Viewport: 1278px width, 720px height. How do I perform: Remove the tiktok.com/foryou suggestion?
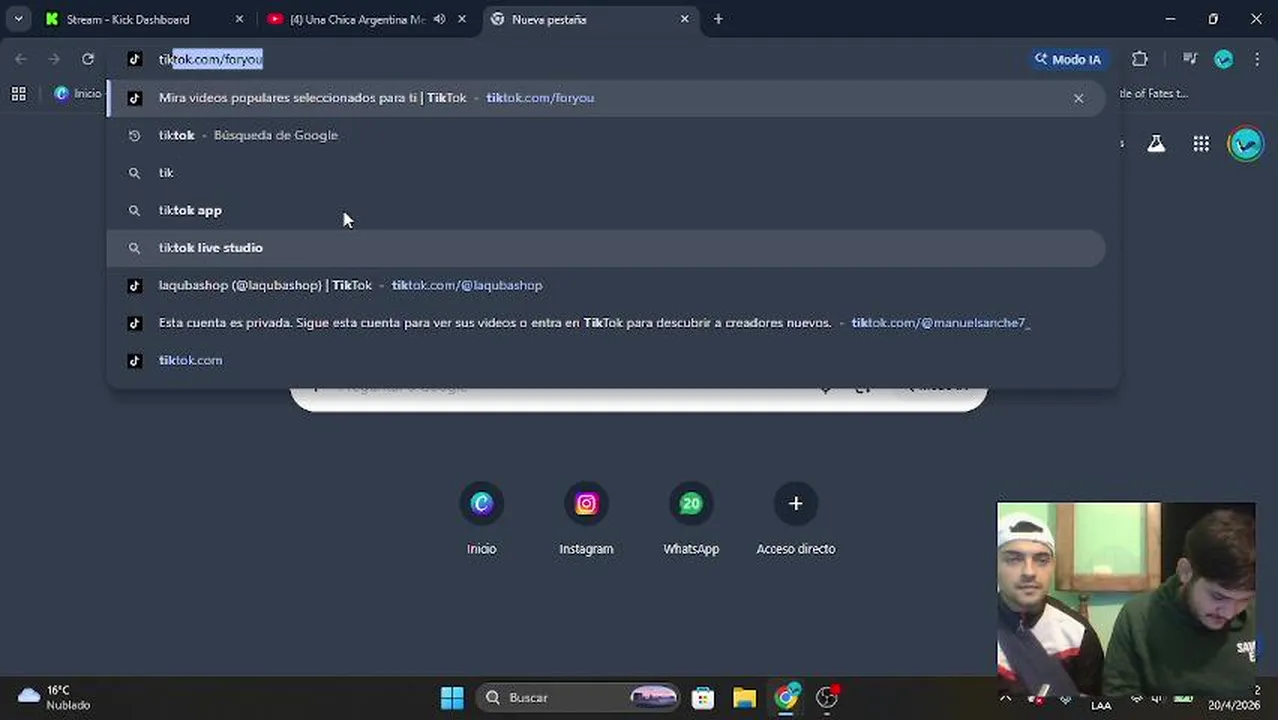point(1078,98)
